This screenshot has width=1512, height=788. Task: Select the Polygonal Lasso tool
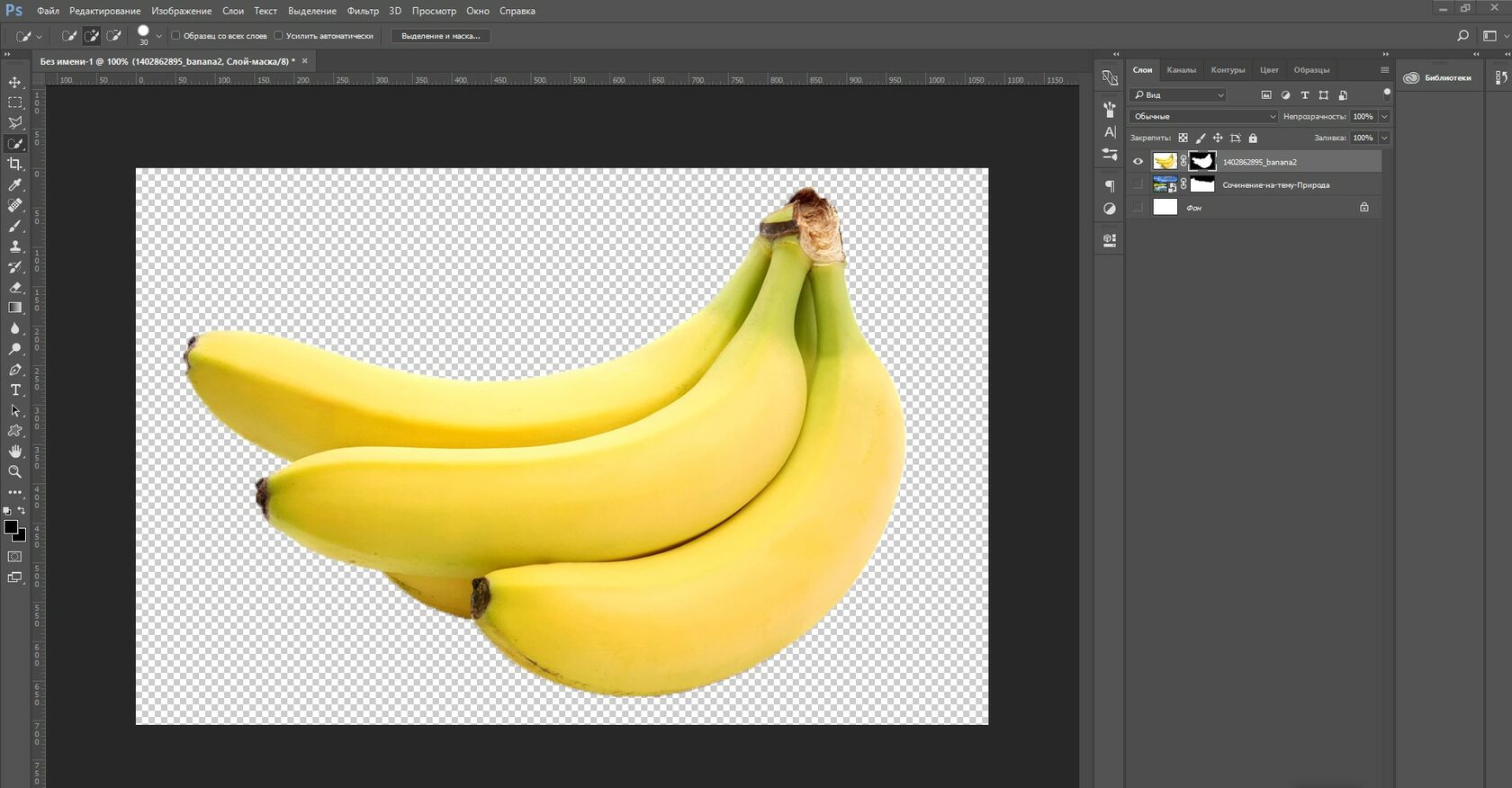(15, 123)
